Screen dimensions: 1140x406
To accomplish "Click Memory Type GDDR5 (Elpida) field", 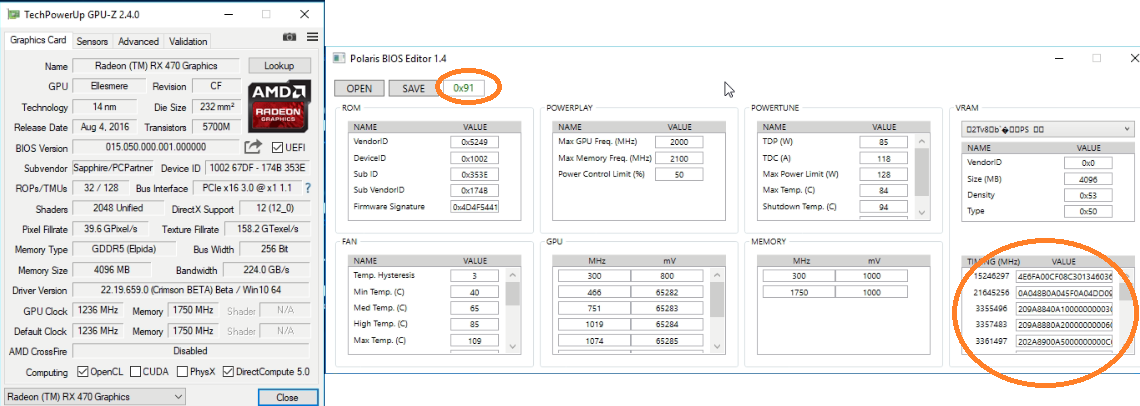I will (124, 250).
